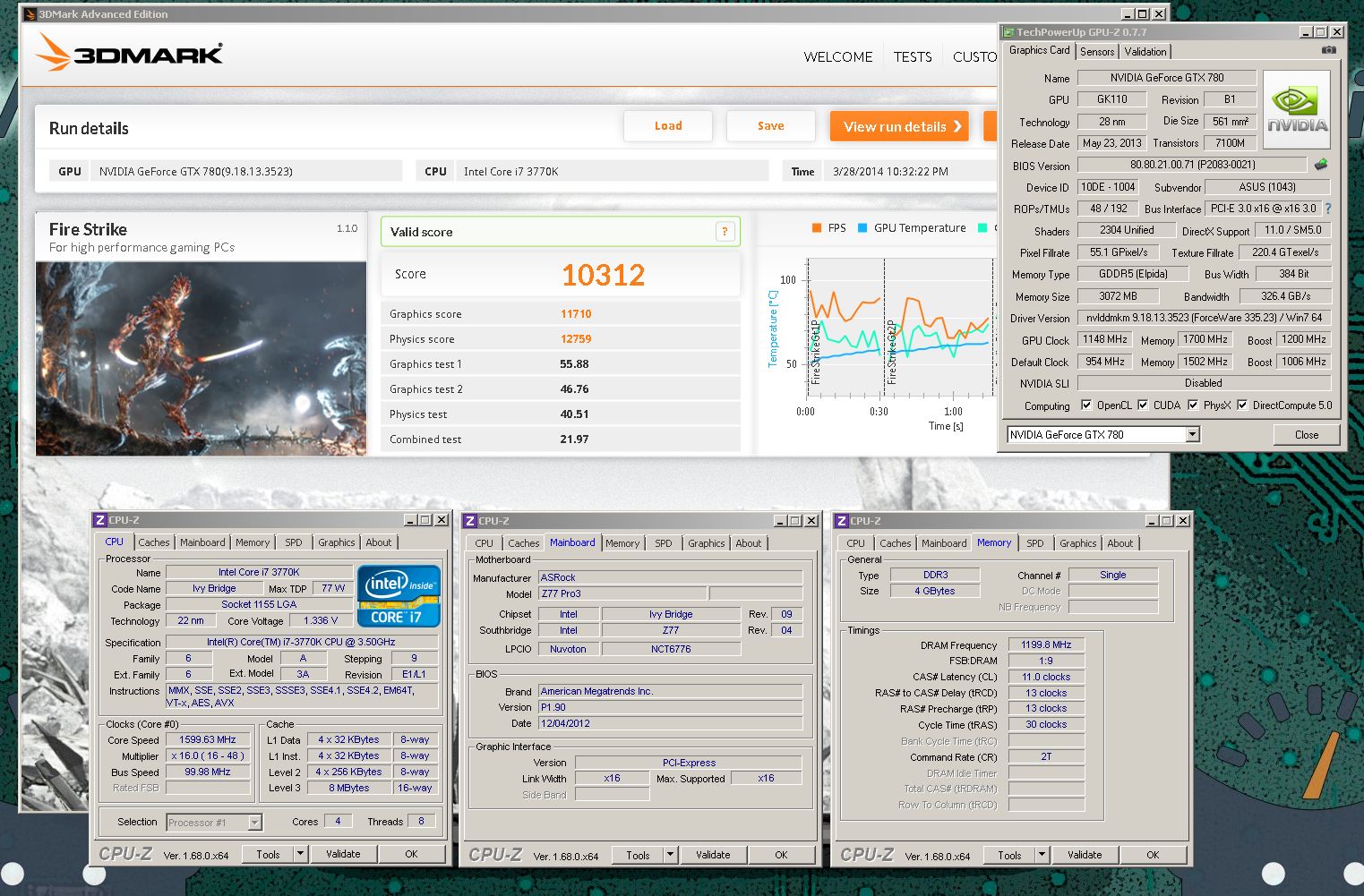Open Tools dropdown arrow in Mainboard window
This screenshot has width=1364, height=896.
click(670, 855)
